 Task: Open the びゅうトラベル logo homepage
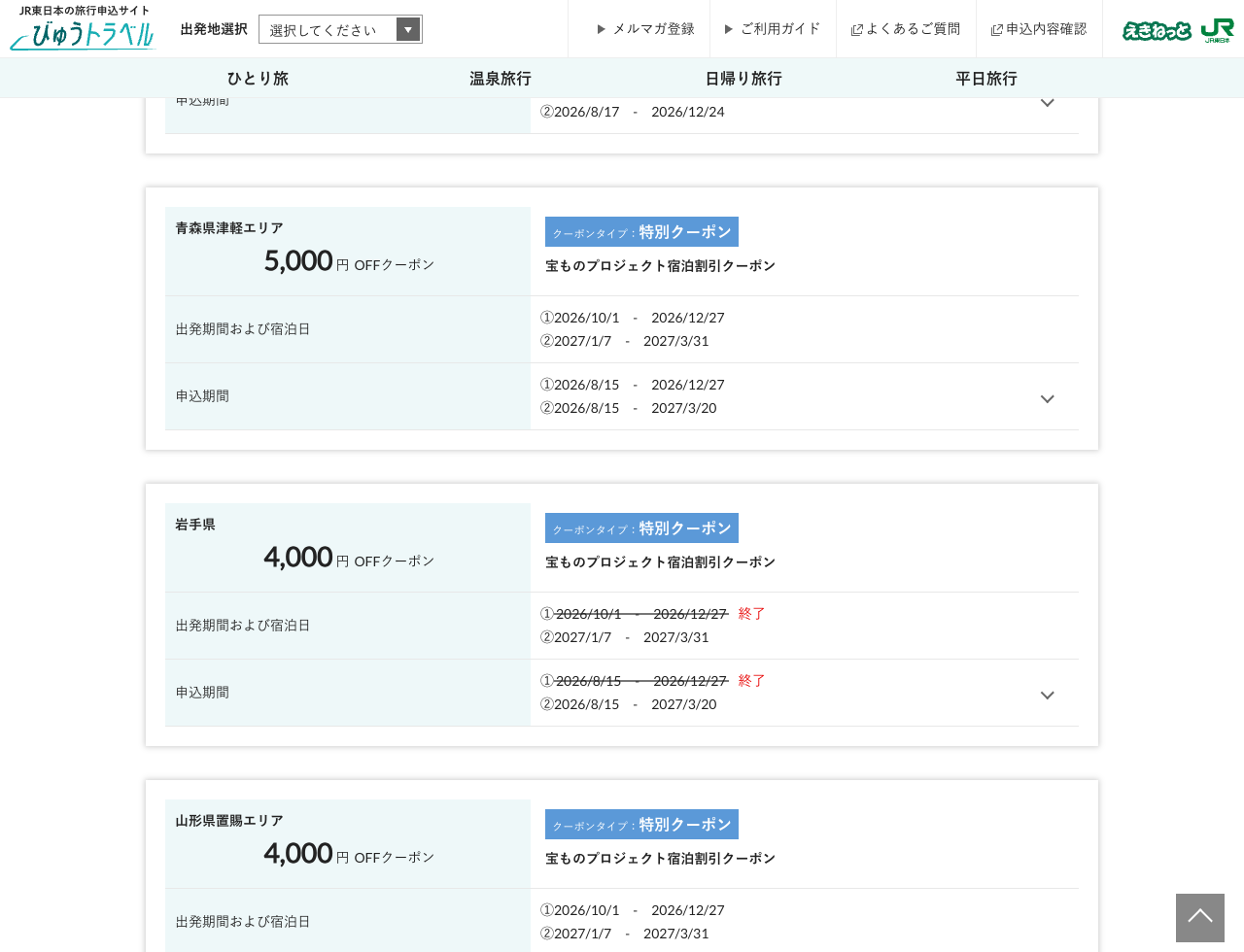[83, 28]
